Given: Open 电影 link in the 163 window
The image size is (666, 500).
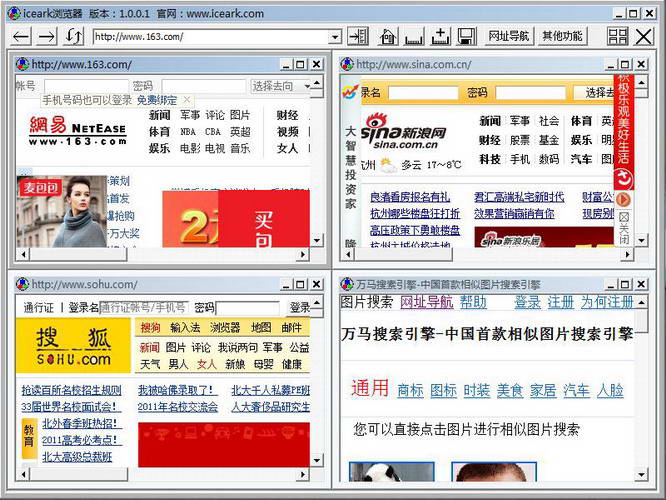Looking at the screenshot, I should click(x=190, y=149).
